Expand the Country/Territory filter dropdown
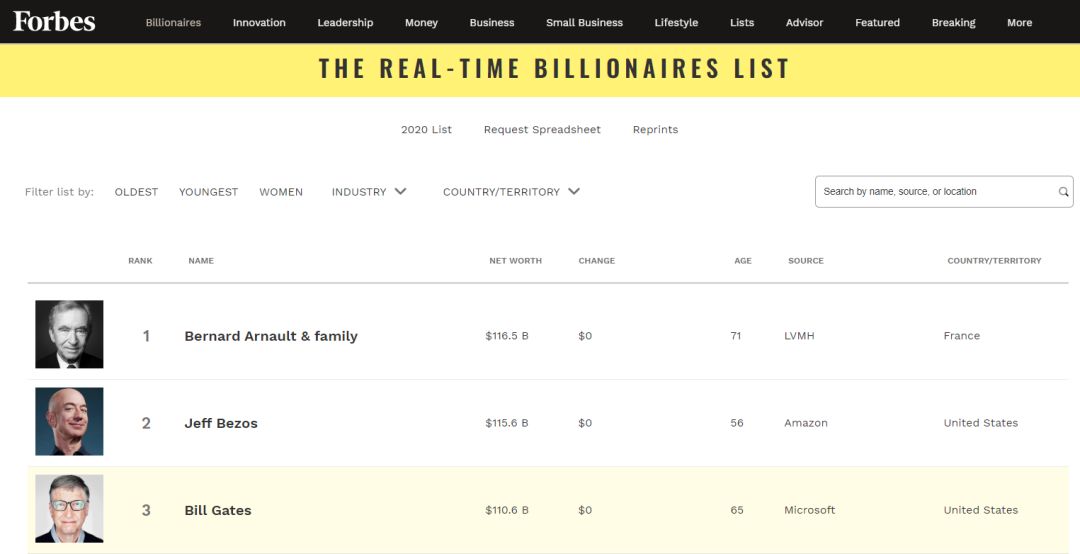Image resolution: width=1080 pixels, height=554 pixels. coord(511,192)
